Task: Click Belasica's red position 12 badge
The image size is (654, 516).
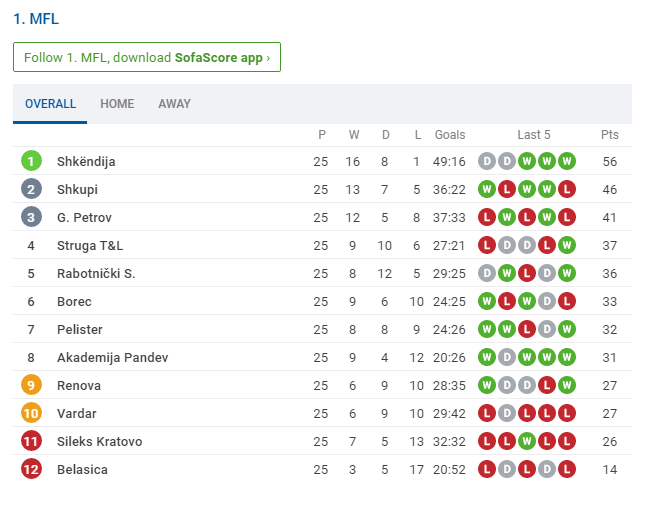Action: [x=31, y=469]
